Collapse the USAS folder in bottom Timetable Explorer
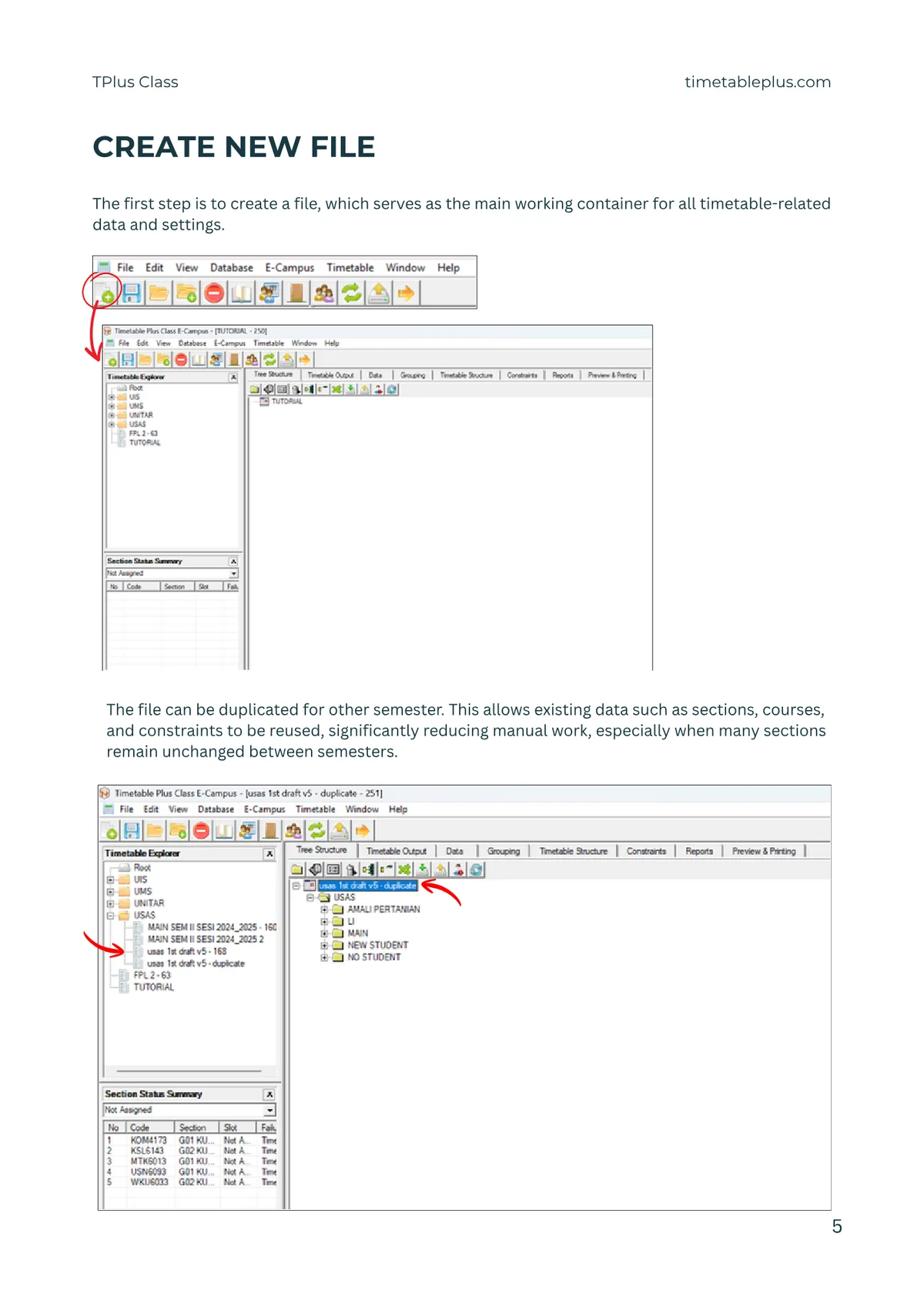Viewport: 924px width, 1307px height. (110, 916)
